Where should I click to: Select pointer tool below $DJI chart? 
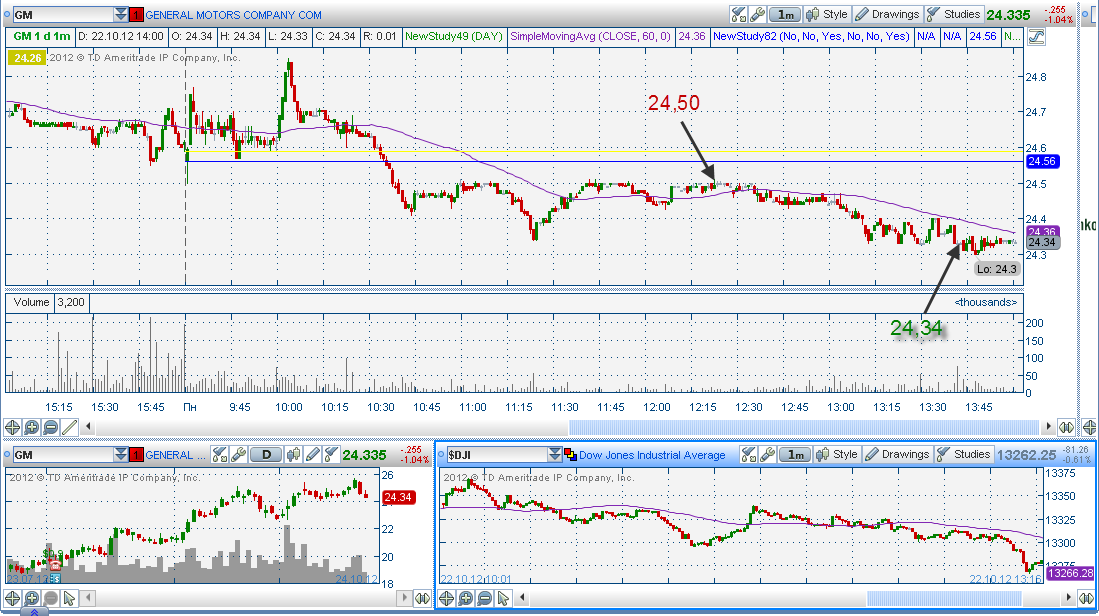click(503, 598)
